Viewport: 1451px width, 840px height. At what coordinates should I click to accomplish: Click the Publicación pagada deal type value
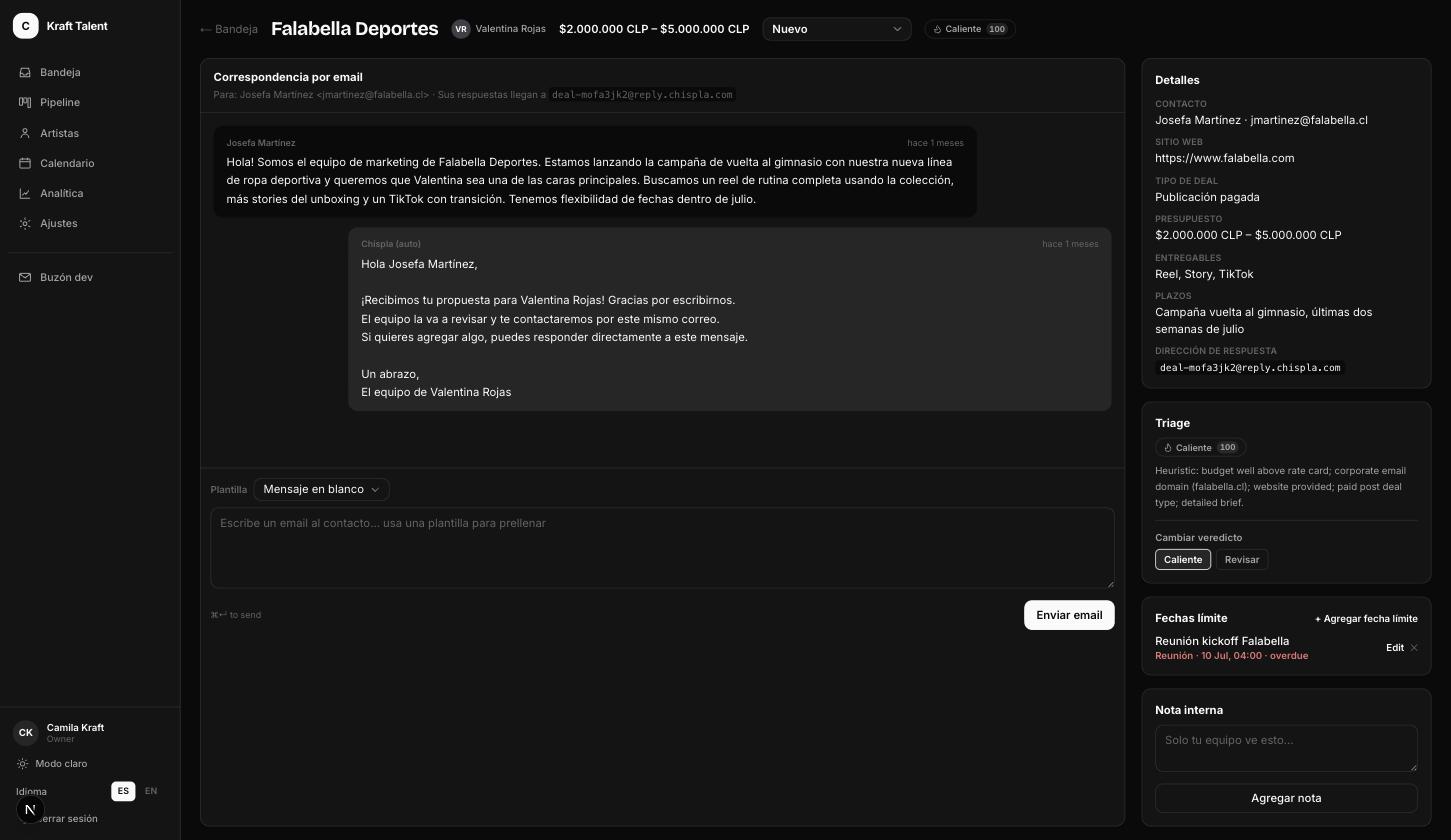(x=1207, y=197)
